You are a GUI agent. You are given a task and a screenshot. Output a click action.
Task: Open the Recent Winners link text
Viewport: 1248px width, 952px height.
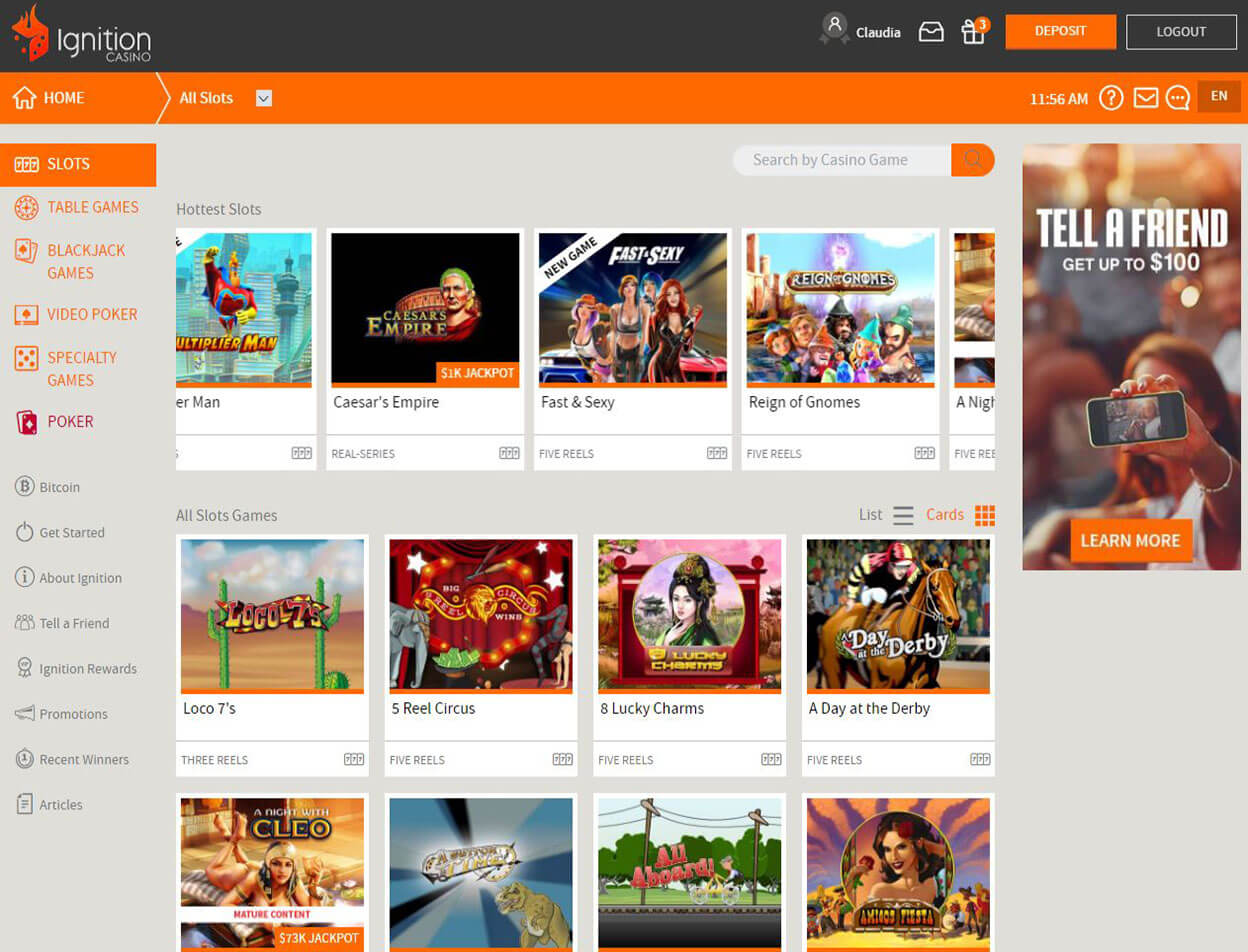(84, 759)
